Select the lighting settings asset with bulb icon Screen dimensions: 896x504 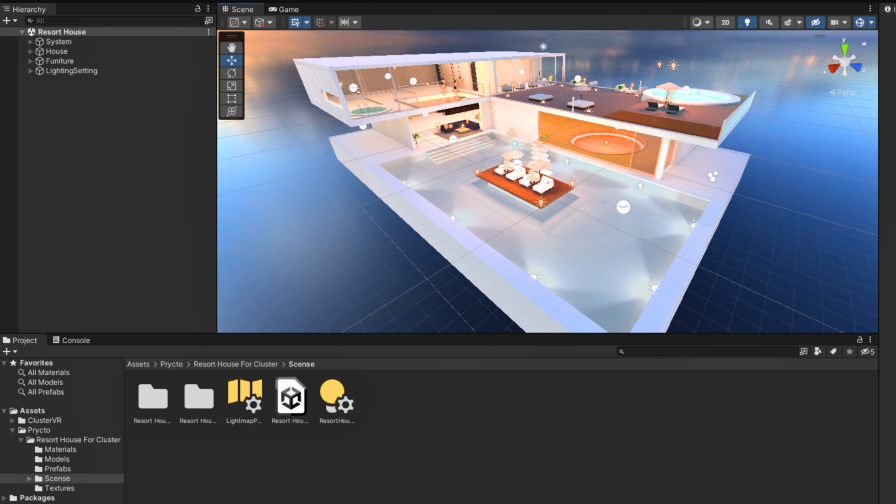click(x=336, y=397)
